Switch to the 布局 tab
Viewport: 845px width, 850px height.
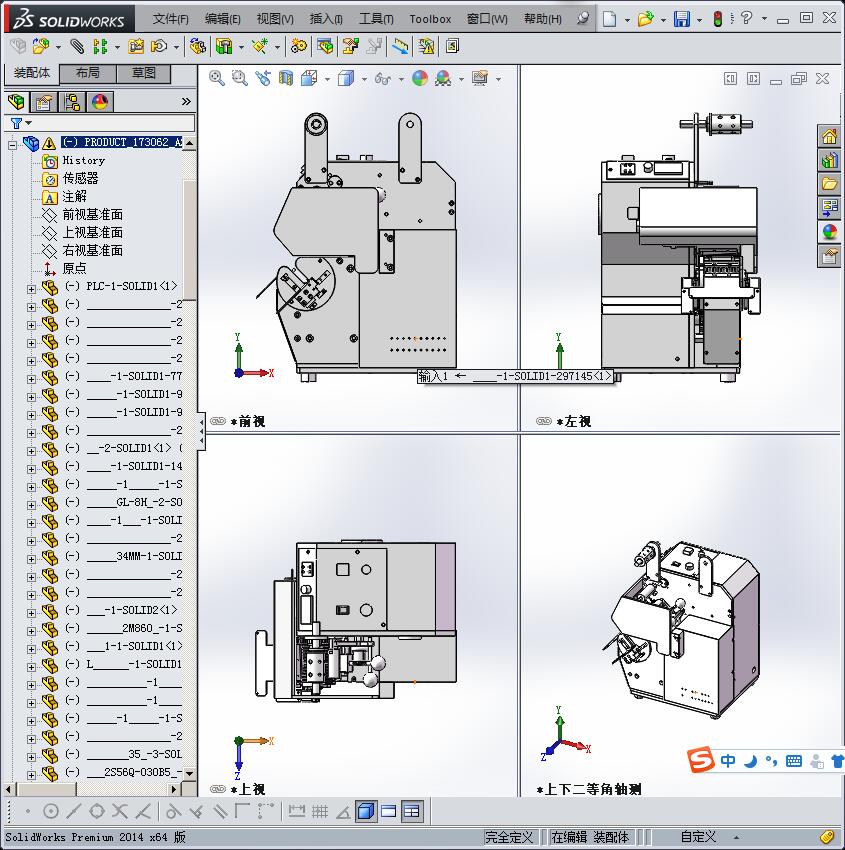87,73
